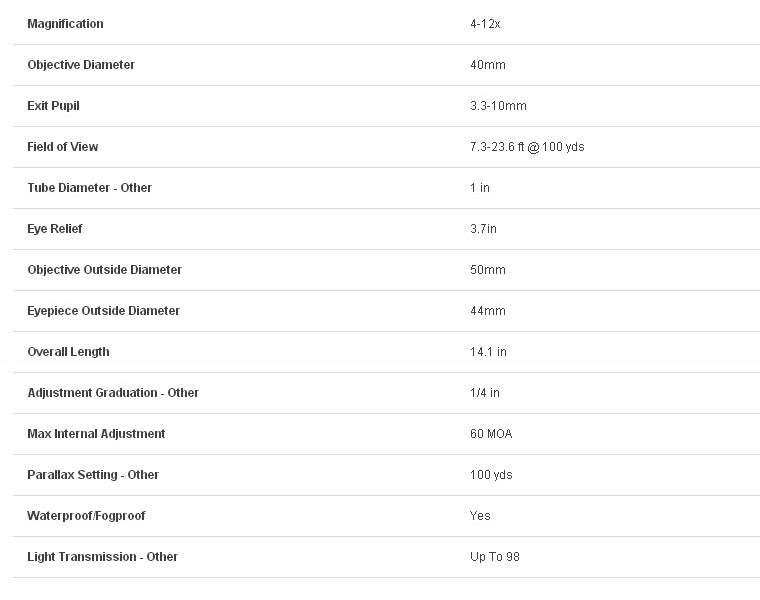This screenshot has width=760, height=600.
Task: Click the Eyepiece Outside Diameter label
Action: click(x=104, y=311)
